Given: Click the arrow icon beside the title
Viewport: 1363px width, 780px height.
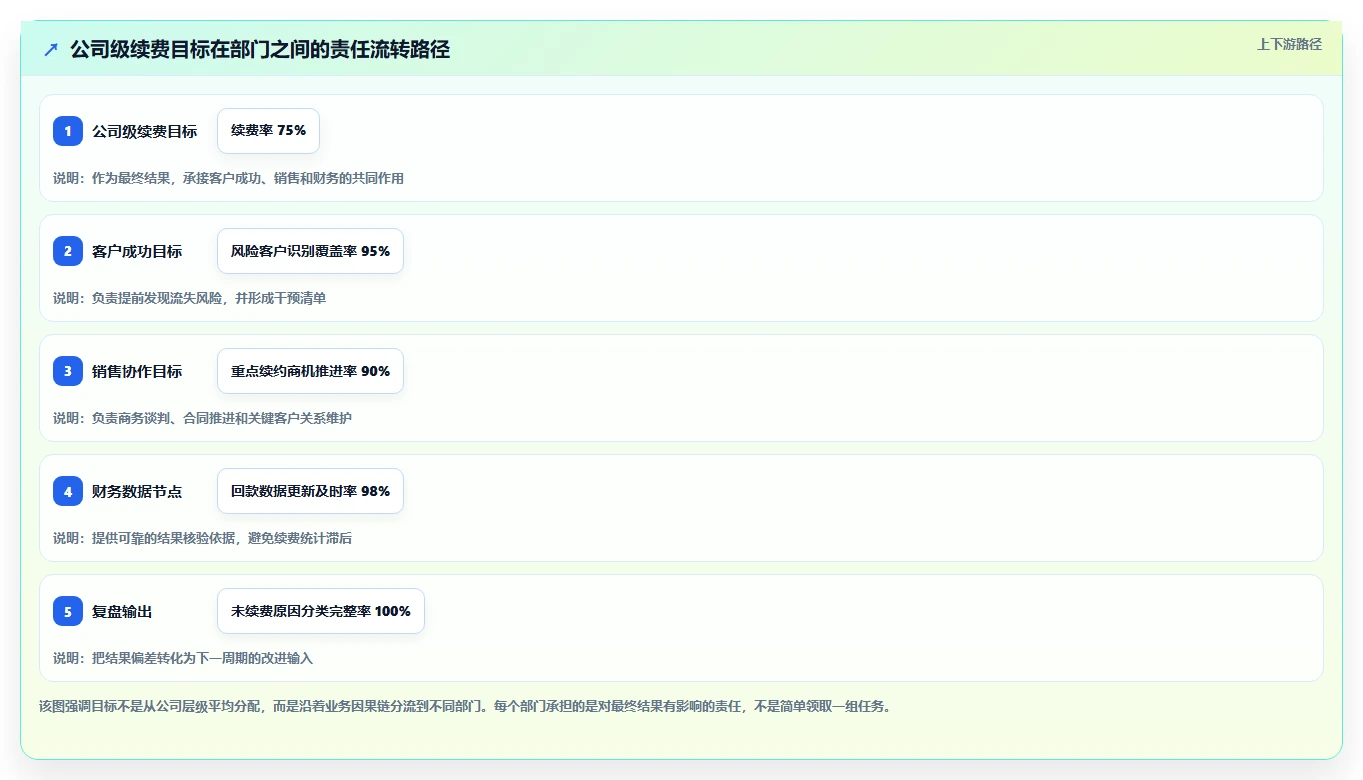Looking at the screenshot, I should (51, 49).
